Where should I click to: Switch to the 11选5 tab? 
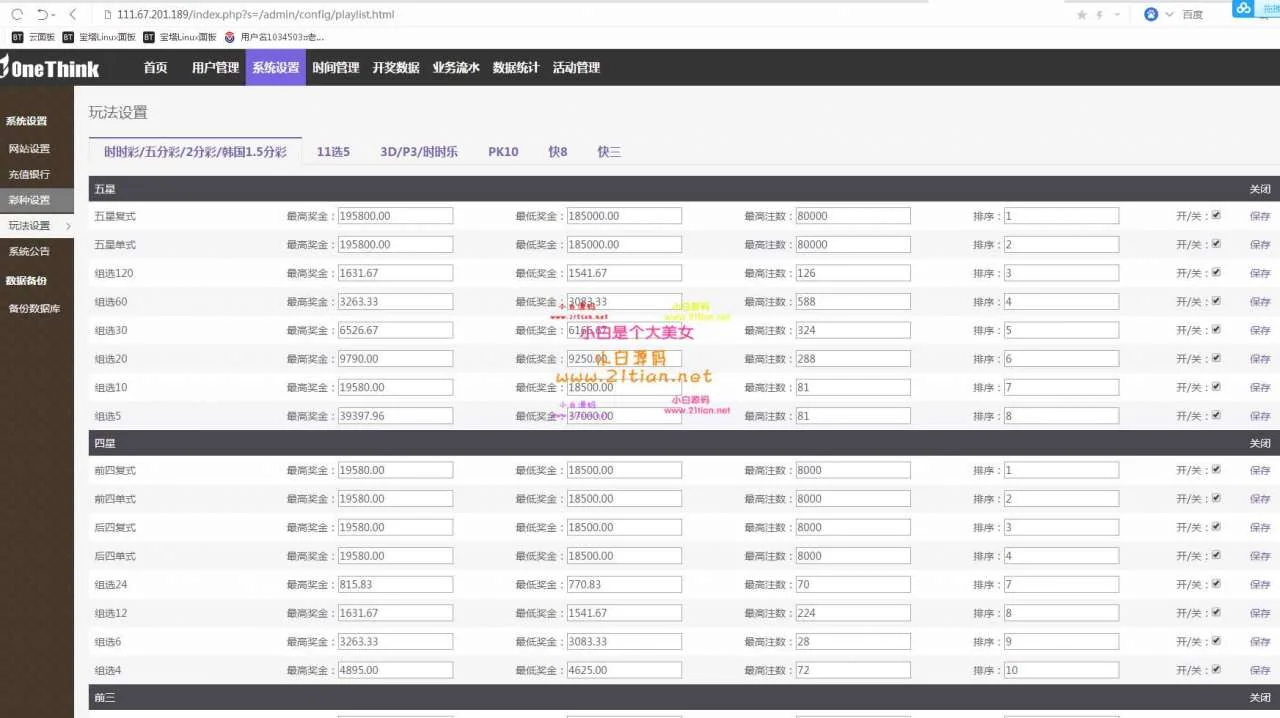333,152
